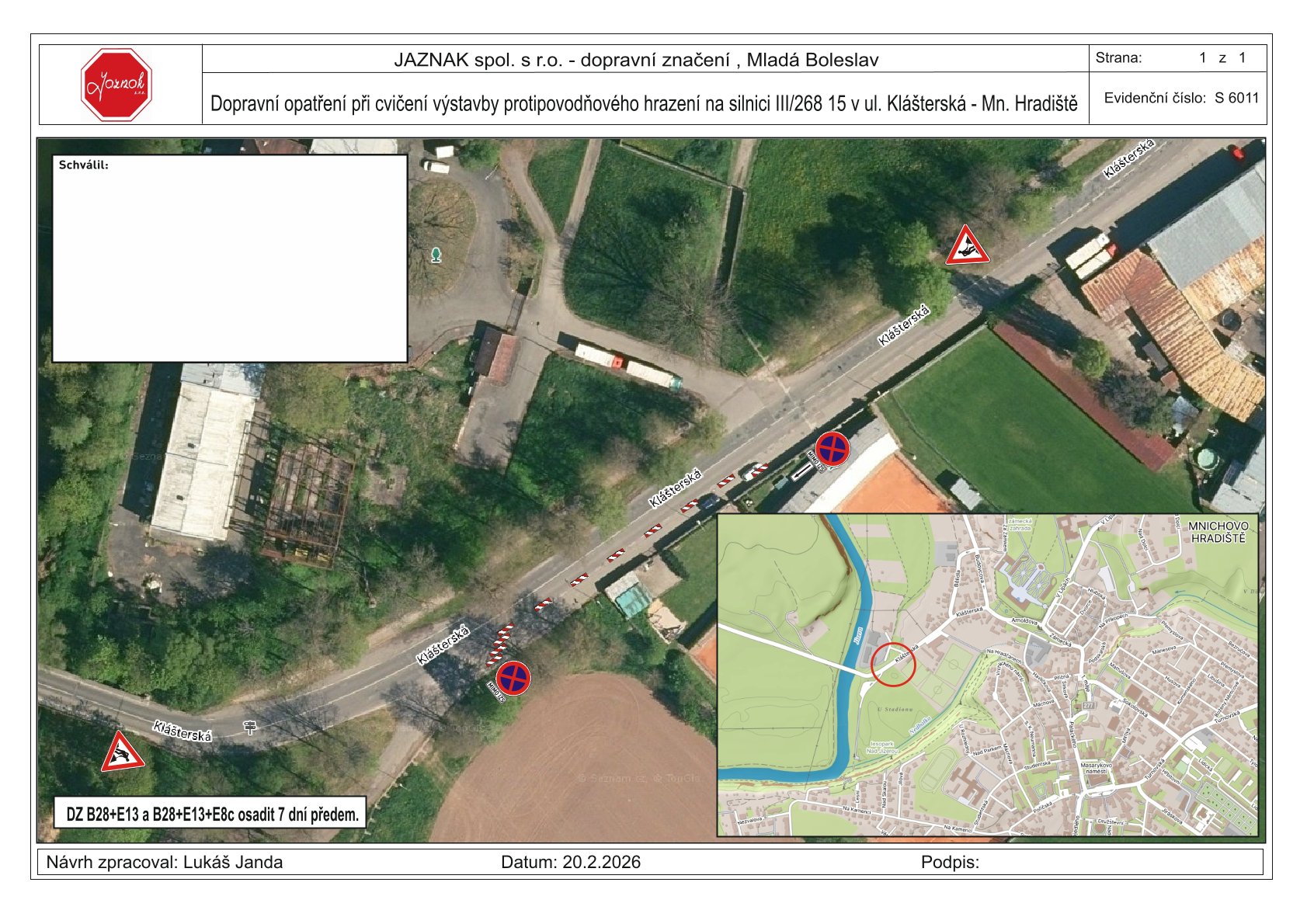Click the signpost icon next to the bottom-left Klášterská label

(249, 728)
